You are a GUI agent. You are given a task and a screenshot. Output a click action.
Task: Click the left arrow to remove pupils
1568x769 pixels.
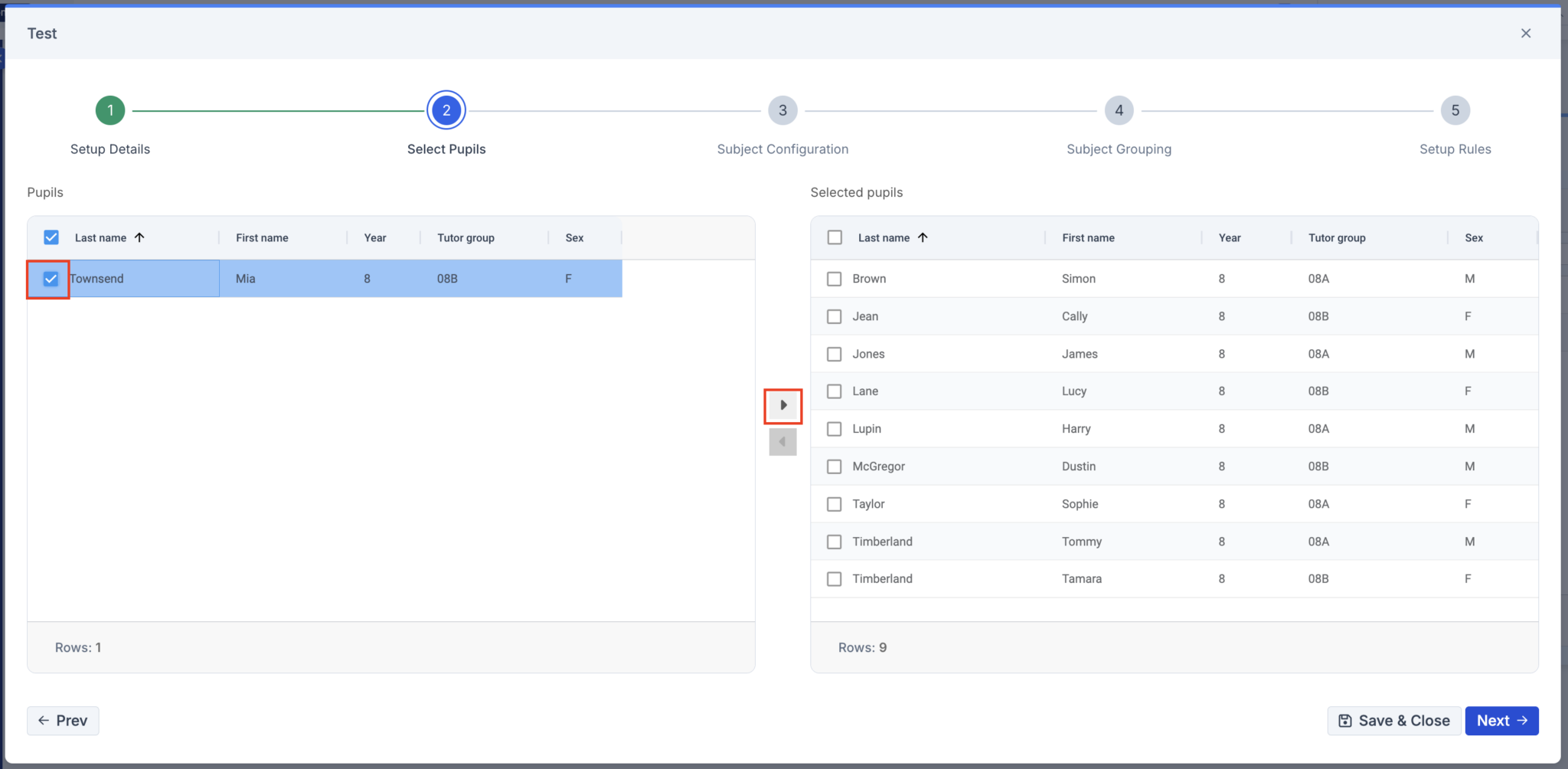point(782,442)
